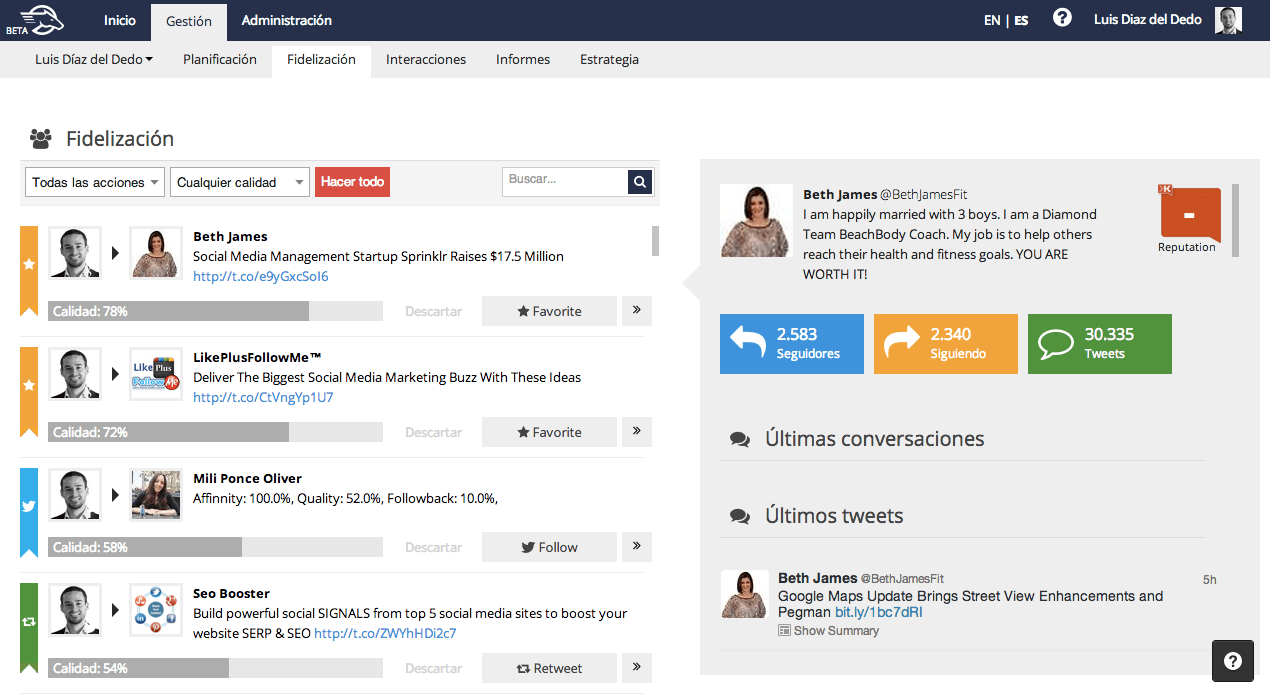The height and width of the screenshot is (700, 1270).
Task: Open the Todas las acciones dropdown
Action: point(95,182)
